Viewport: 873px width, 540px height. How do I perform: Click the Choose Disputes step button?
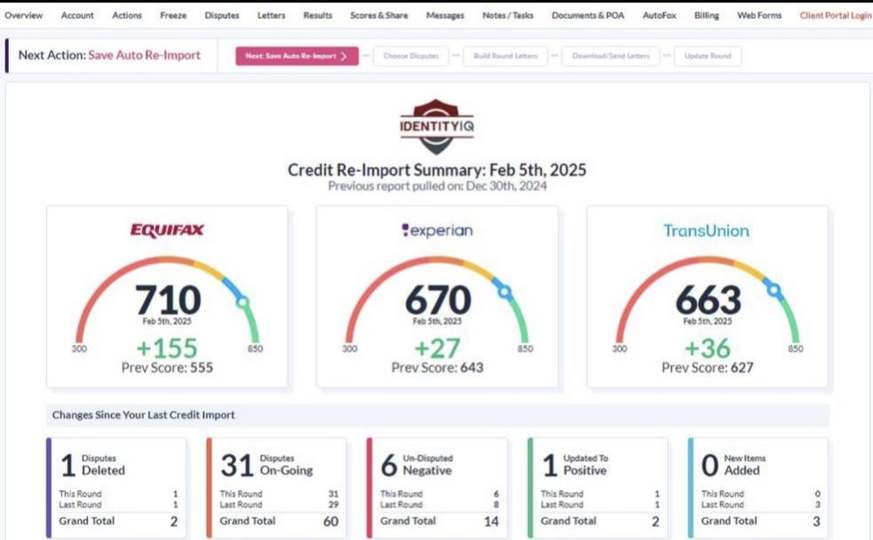tap(411, 56)
